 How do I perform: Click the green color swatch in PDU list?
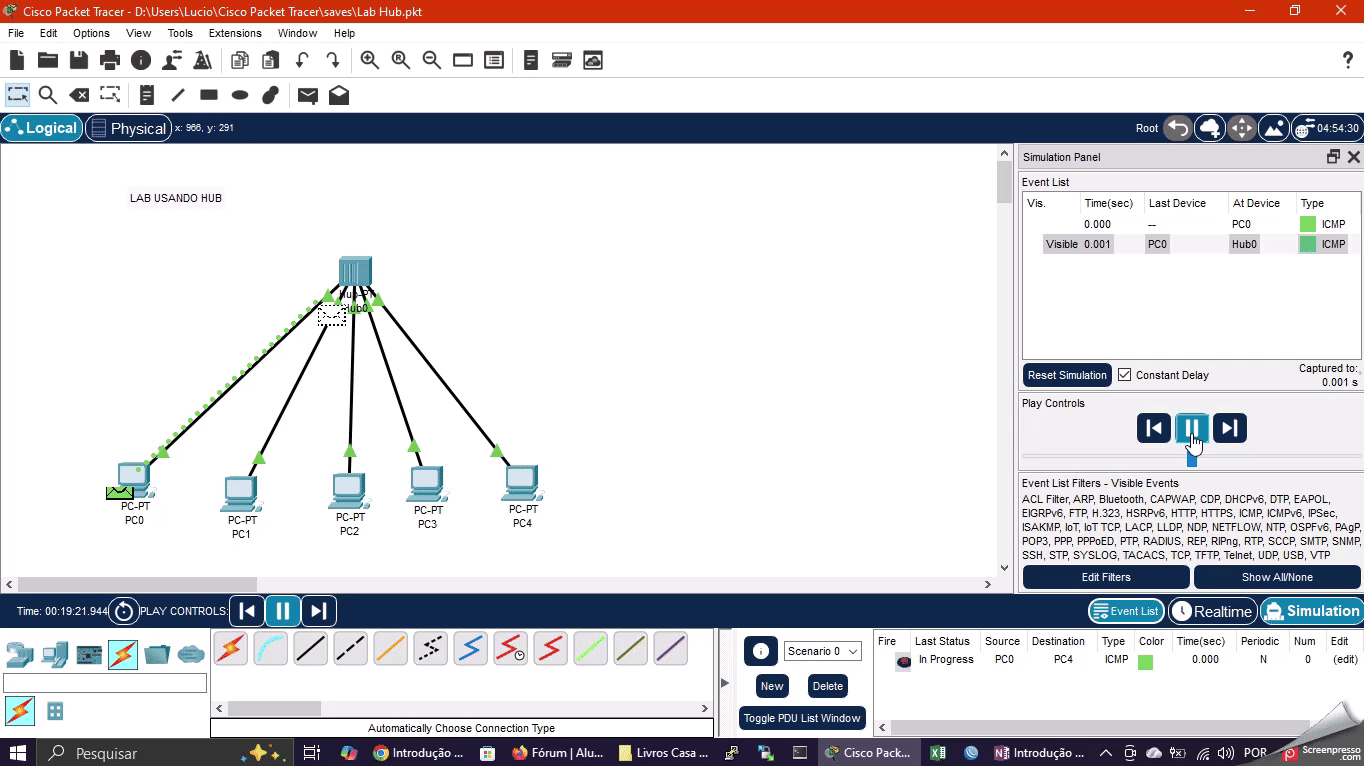point(1145,661)
